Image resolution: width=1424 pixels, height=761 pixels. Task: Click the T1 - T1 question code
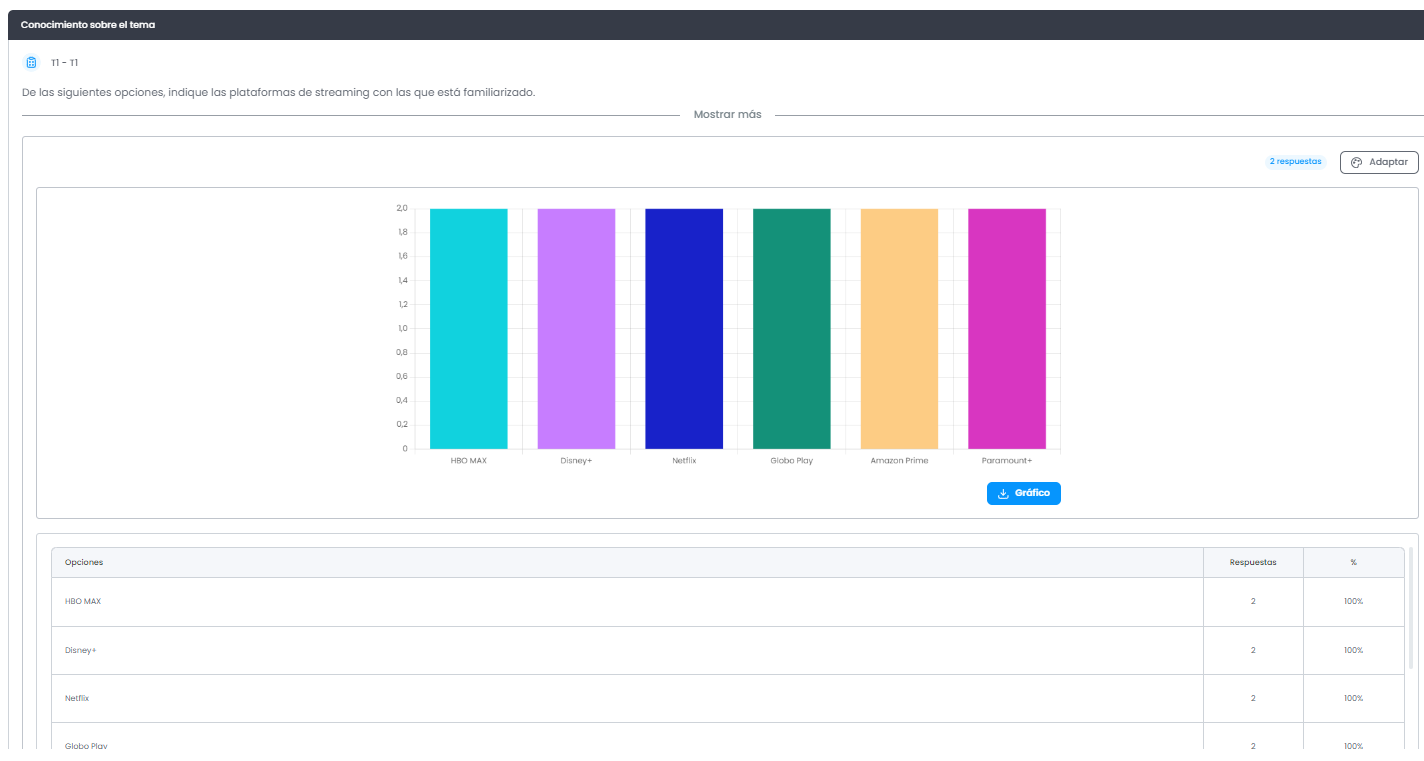click(65, 63)
